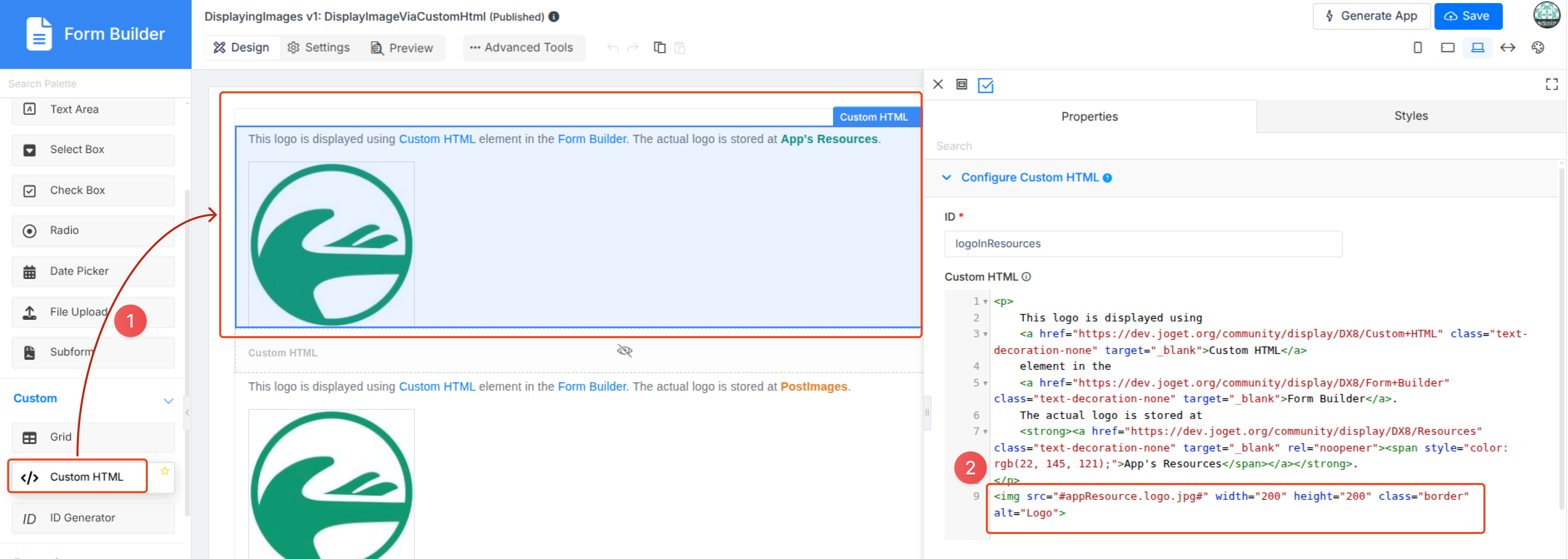Open the theme palette icon at top right
The height and width of the screenshot is (559, 1568).
click(x=1538, y=47)
